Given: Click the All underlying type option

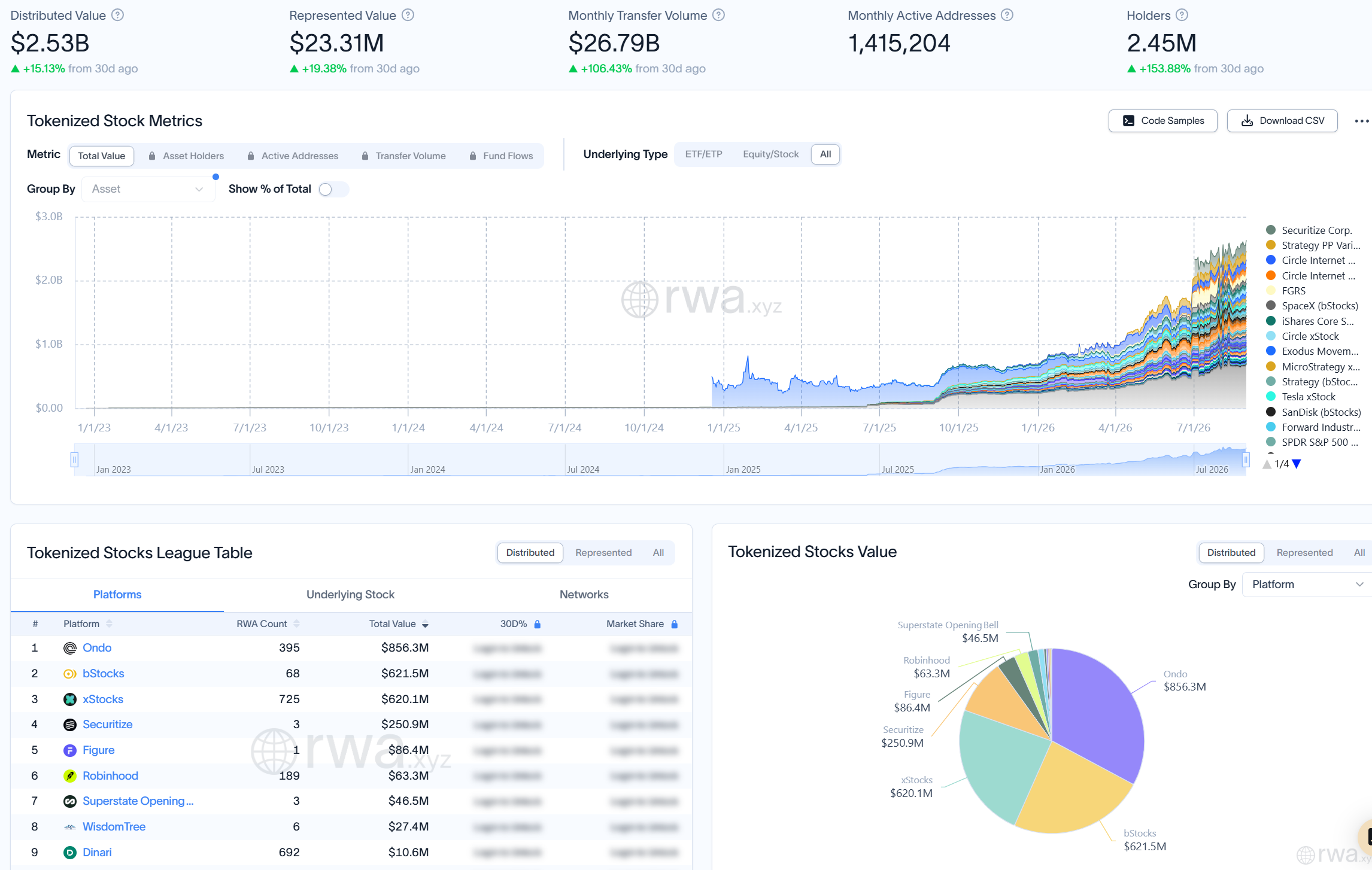Looking at the screenshot, I should pos(825,154).
